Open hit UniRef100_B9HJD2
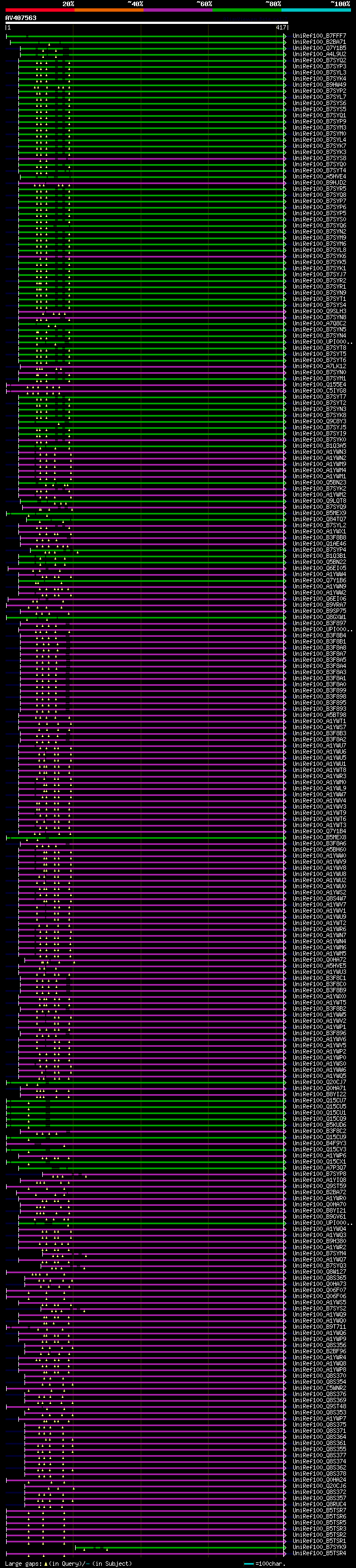356x1568 pixels. tap(319, 182)
